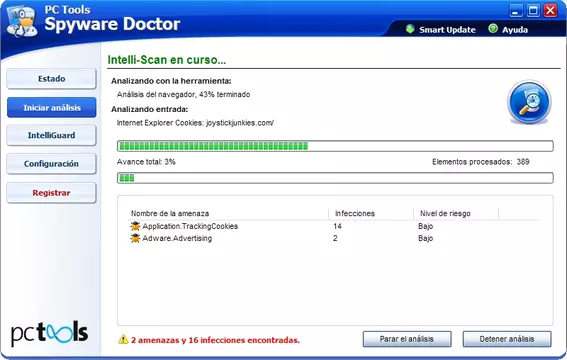Sort by Nombre de la amenaza column

[170, 214]
